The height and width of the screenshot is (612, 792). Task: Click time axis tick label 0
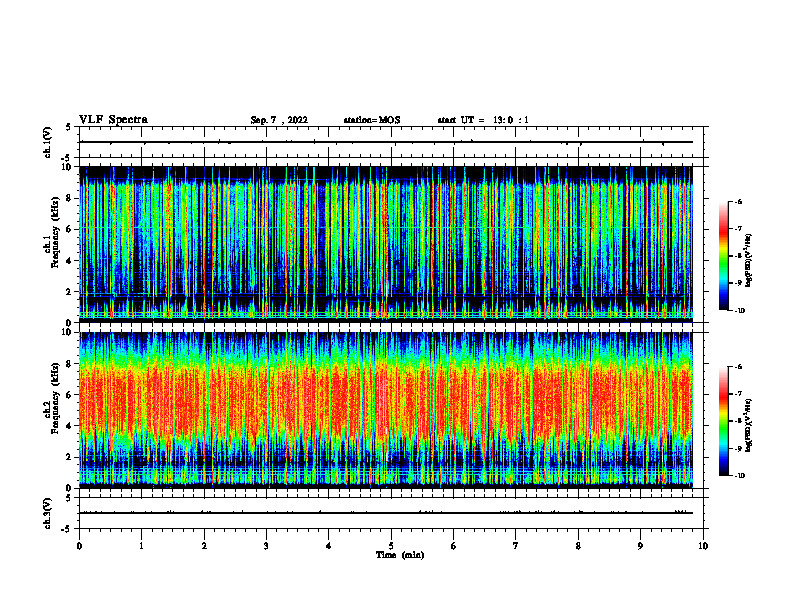pyautogui.click(x=79, y=546)
